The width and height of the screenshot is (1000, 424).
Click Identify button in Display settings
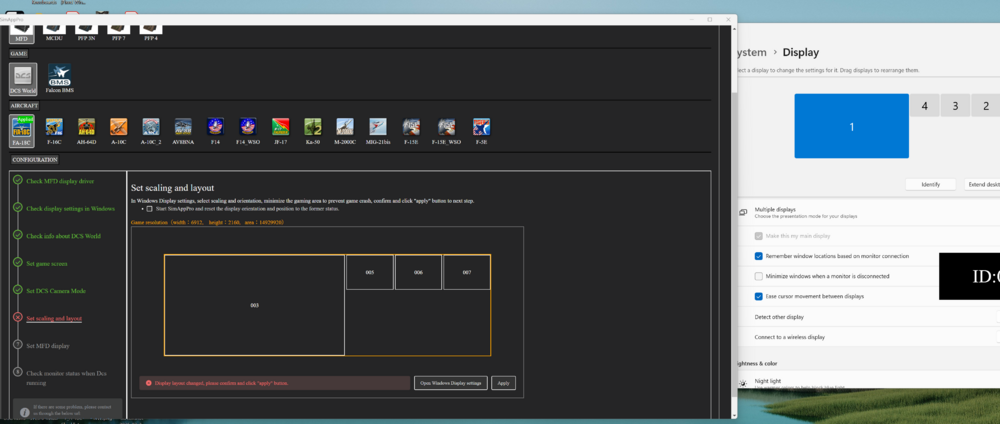930,184
